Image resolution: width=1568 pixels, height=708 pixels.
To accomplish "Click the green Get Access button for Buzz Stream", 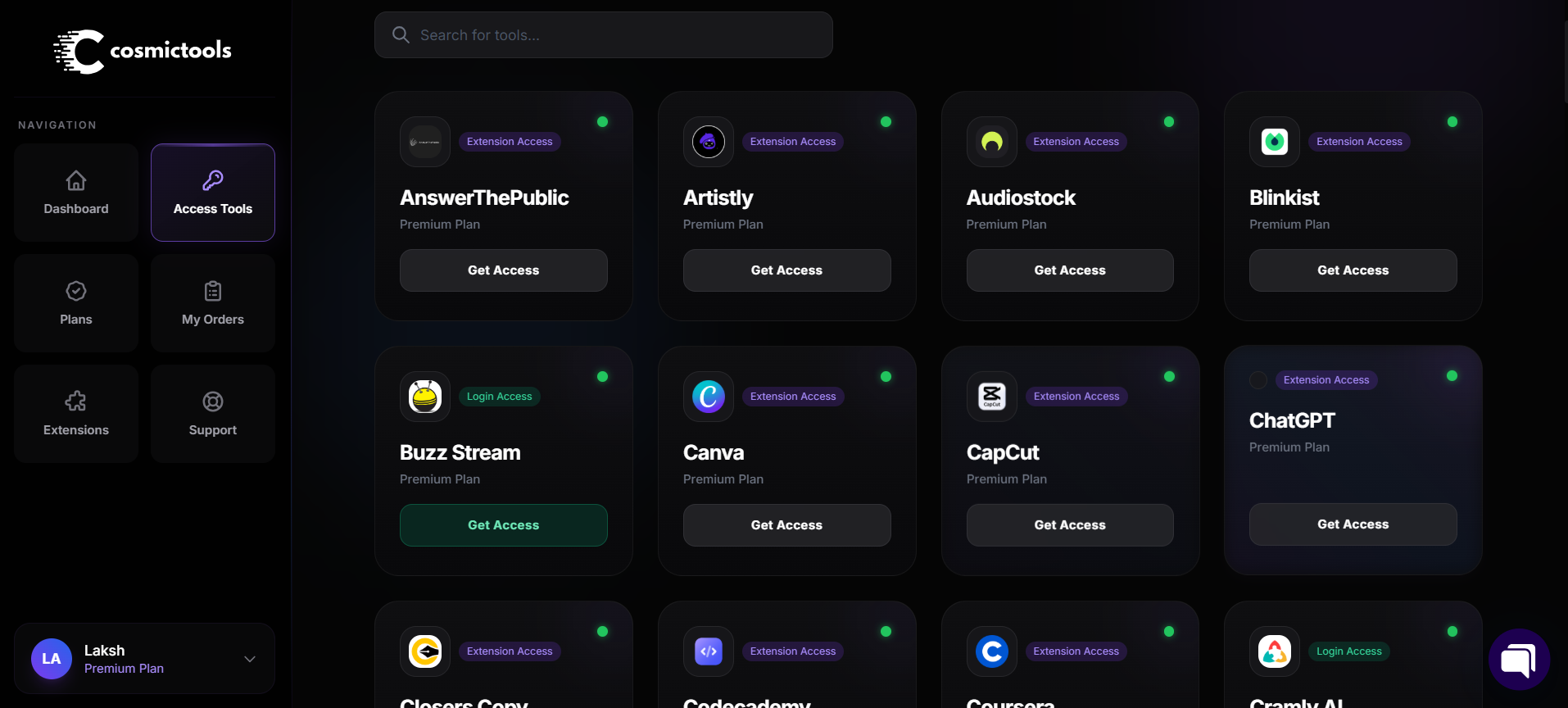I will pyautogui.click(x=503, y=524).
